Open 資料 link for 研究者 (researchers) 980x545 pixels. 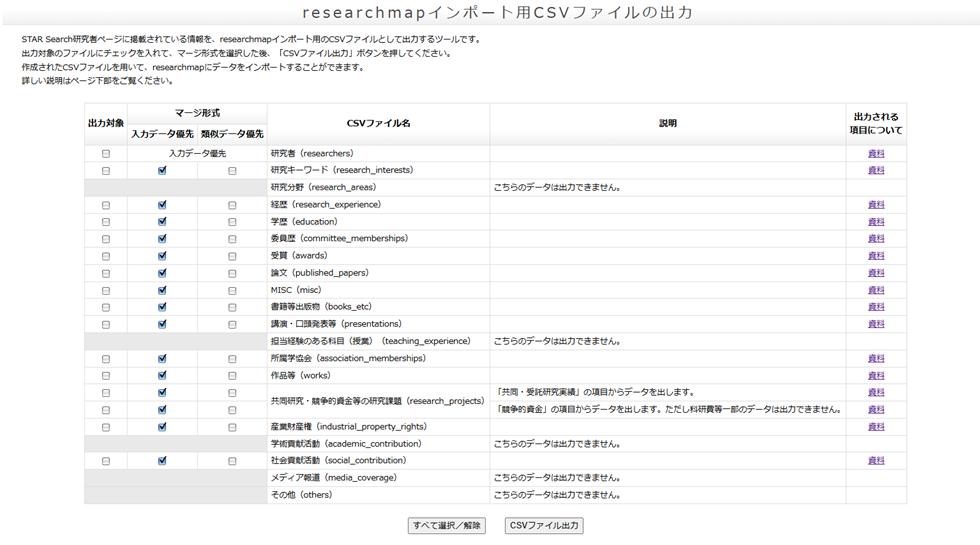pyautogui.click(x=876, y=154)
